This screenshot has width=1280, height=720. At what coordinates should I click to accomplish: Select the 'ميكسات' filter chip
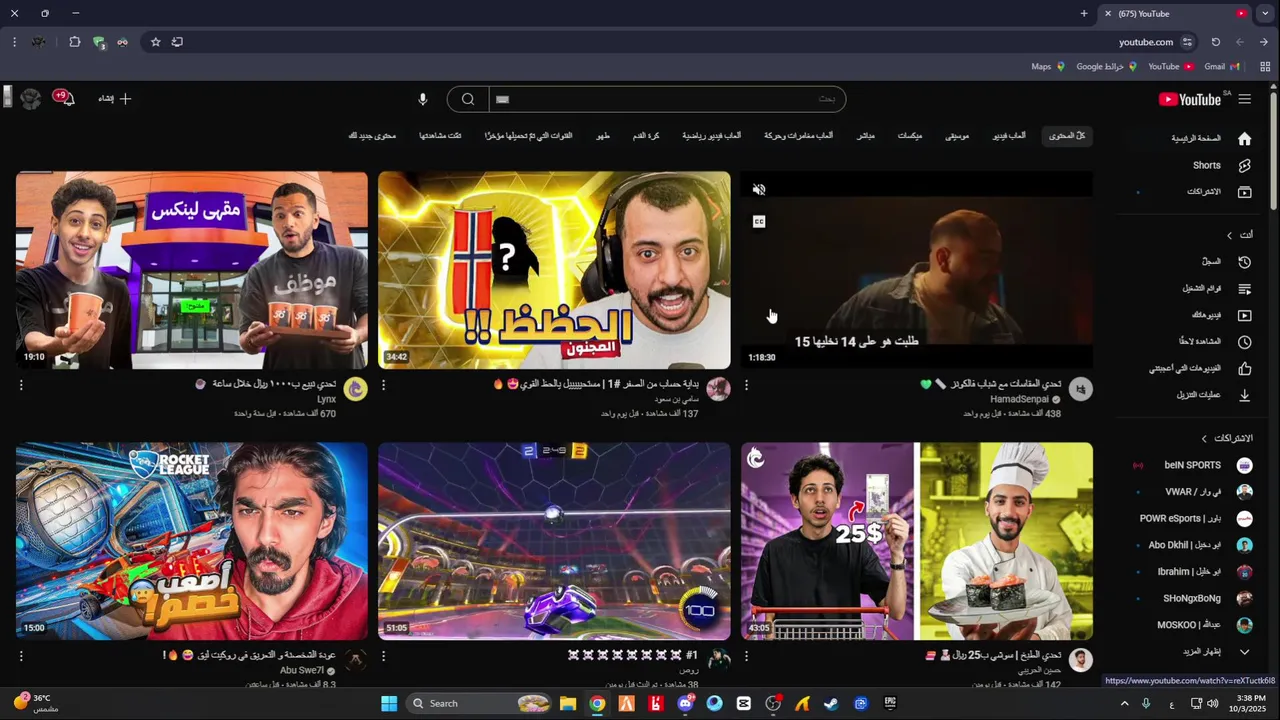pos(910,136)
